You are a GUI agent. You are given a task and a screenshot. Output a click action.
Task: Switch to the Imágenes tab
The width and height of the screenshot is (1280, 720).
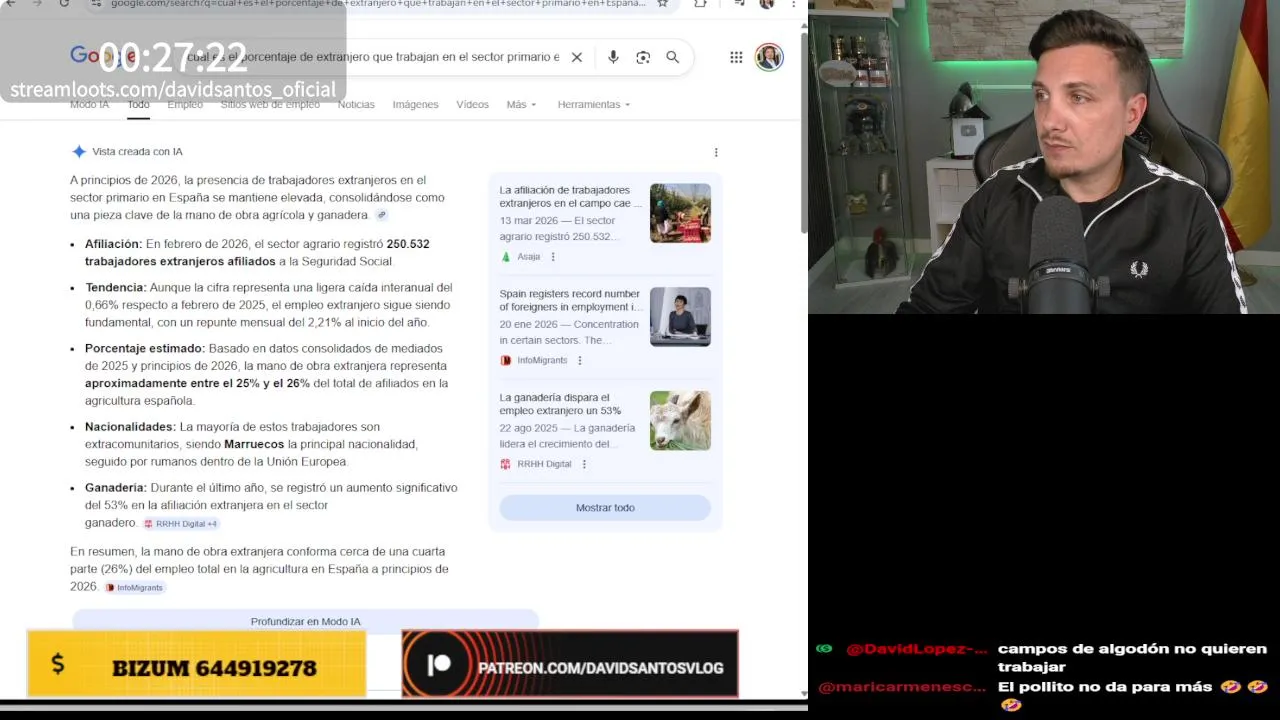415,104
